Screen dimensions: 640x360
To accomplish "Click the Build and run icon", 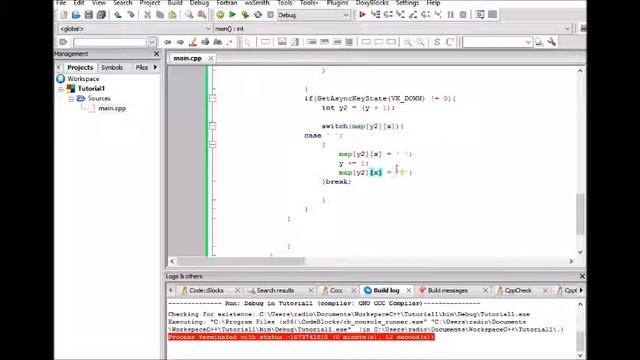I will (x=245, y=15).
